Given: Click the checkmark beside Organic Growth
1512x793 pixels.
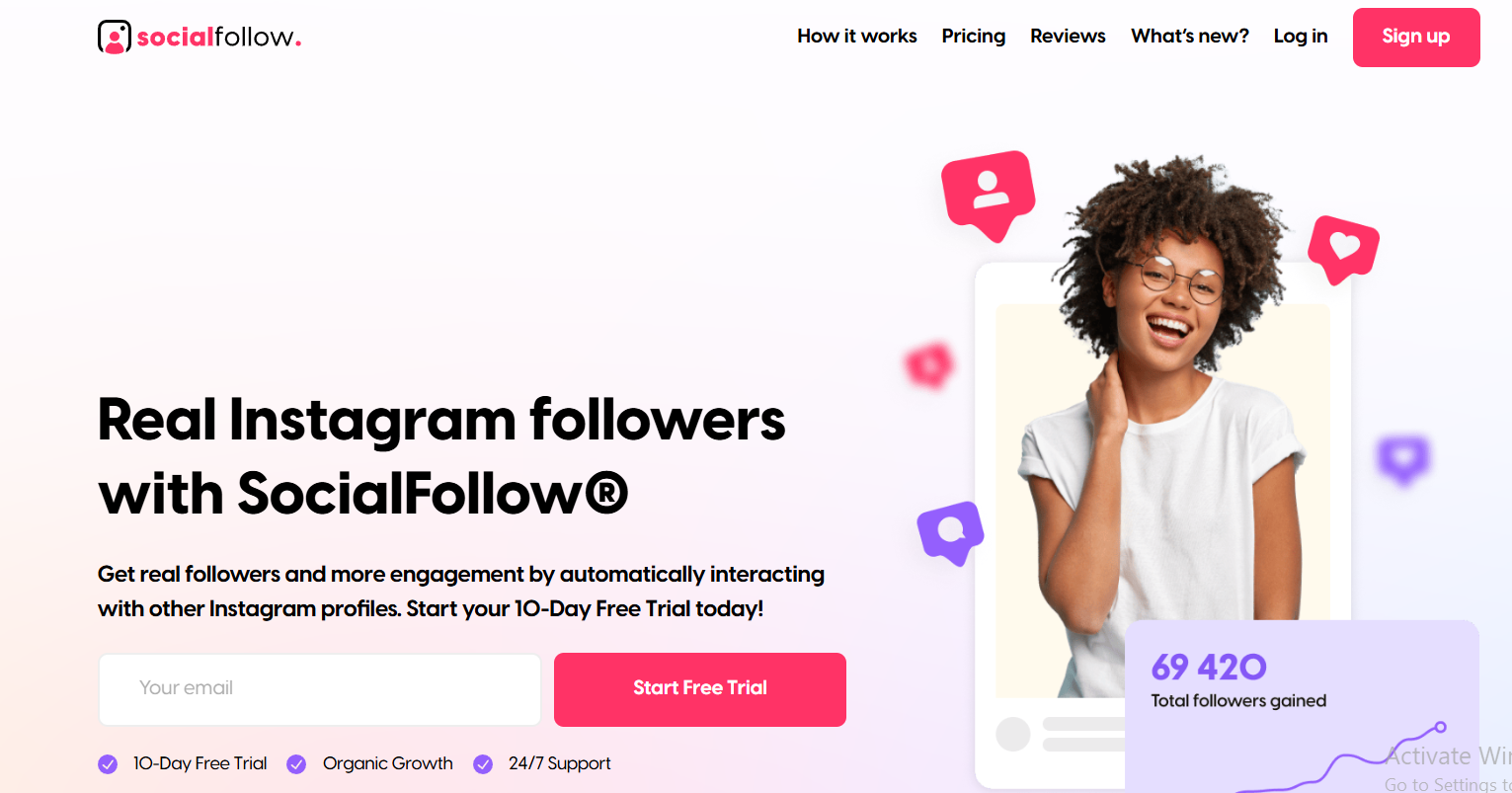Looking at the screenshot, I should click(x=296, y=763).
